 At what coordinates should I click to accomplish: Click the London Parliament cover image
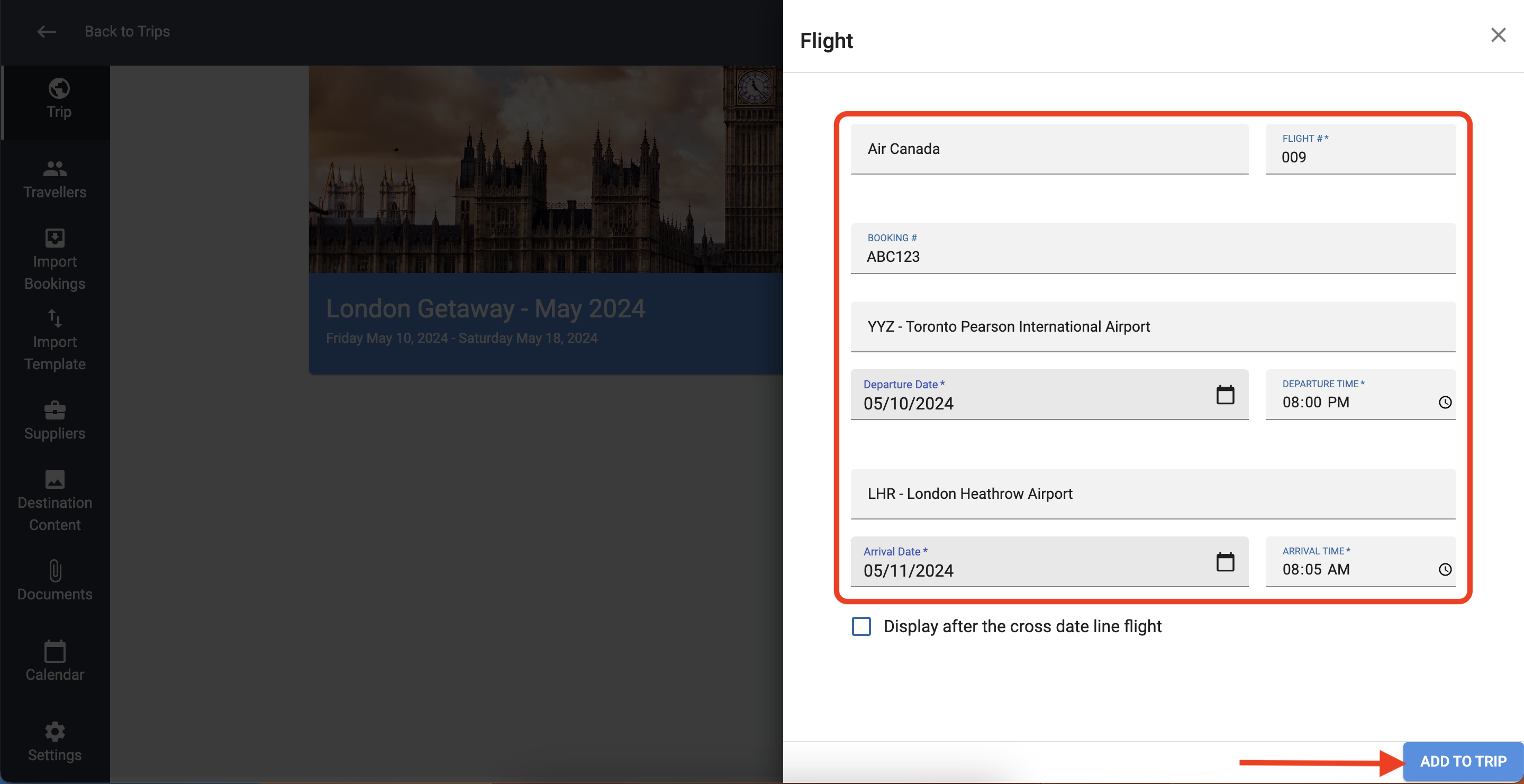pos(546,169)
